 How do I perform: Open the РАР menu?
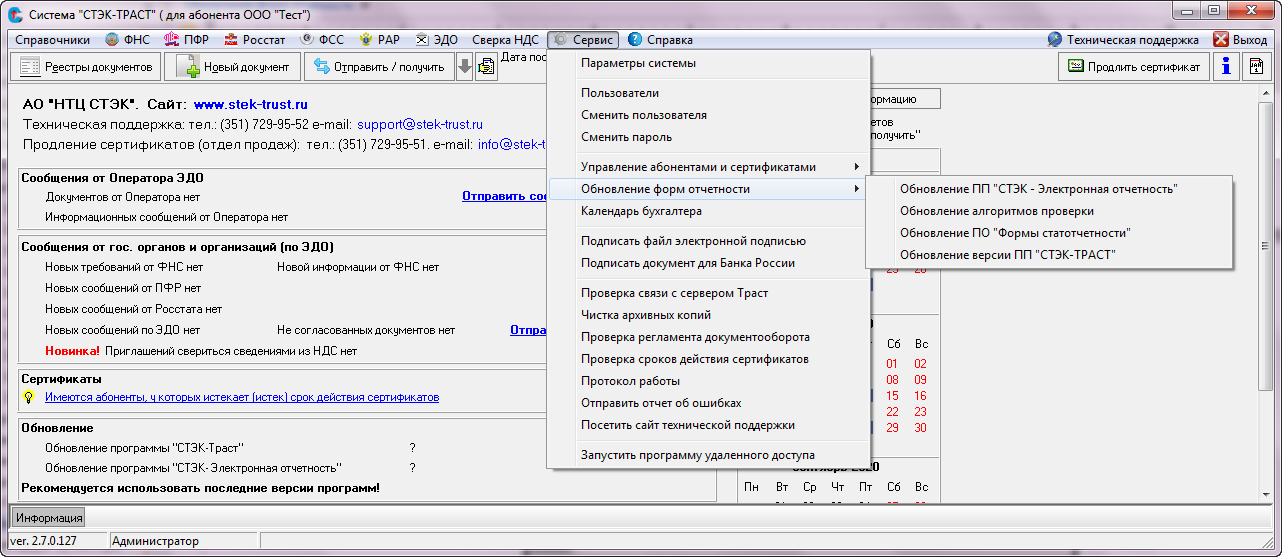[380, 40]
